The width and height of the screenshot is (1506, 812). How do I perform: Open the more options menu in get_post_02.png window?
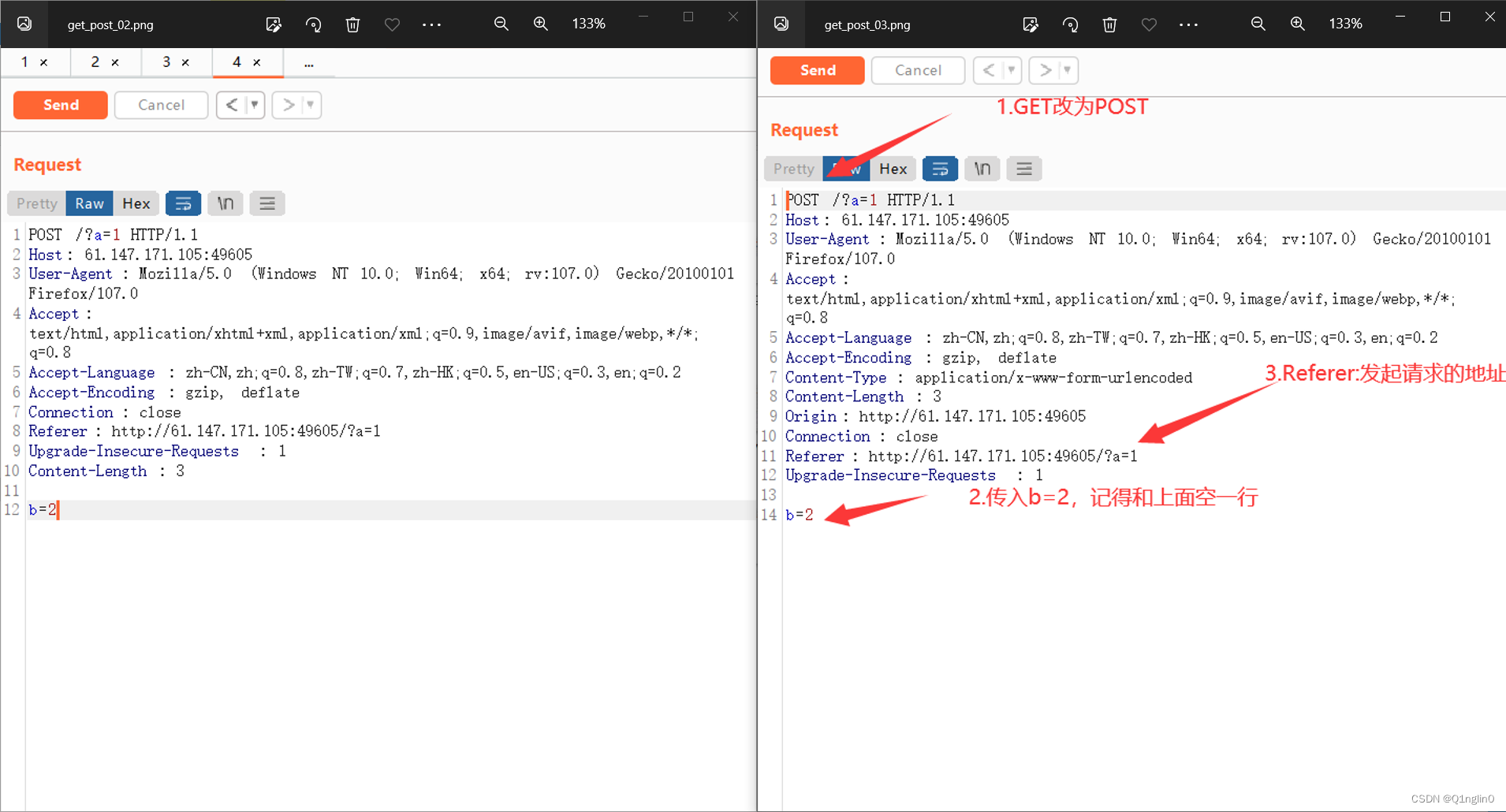pyautogui.click(x=431, y=24)
